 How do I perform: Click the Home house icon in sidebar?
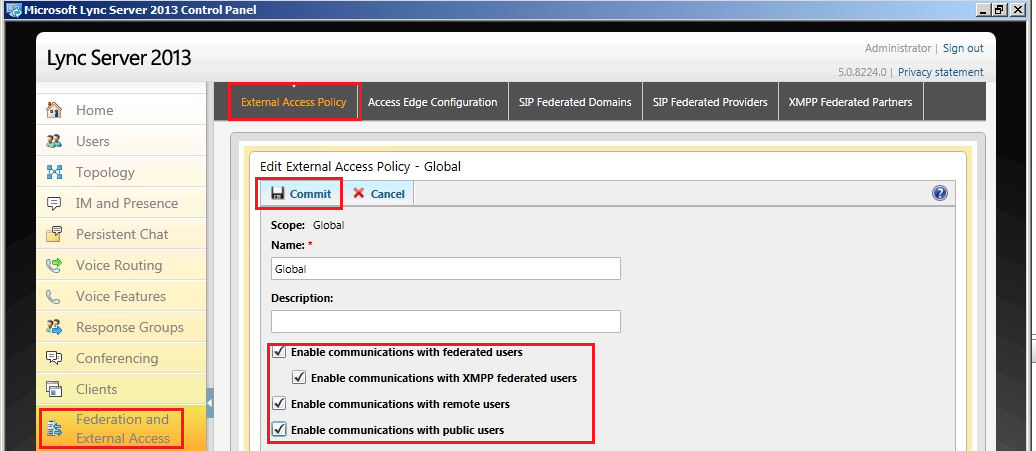coord(54,110)
